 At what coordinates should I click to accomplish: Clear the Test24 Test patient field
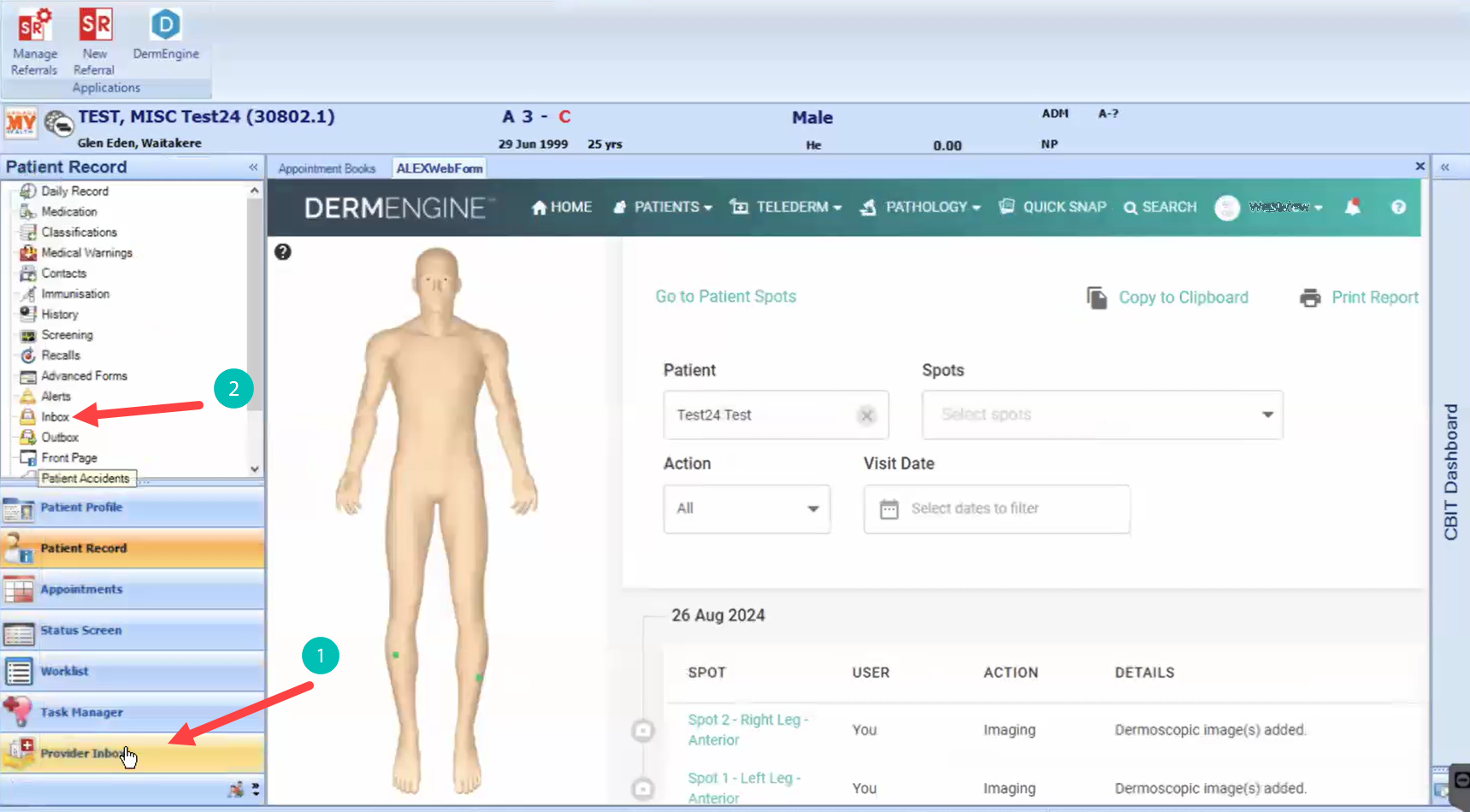point(866,415)
